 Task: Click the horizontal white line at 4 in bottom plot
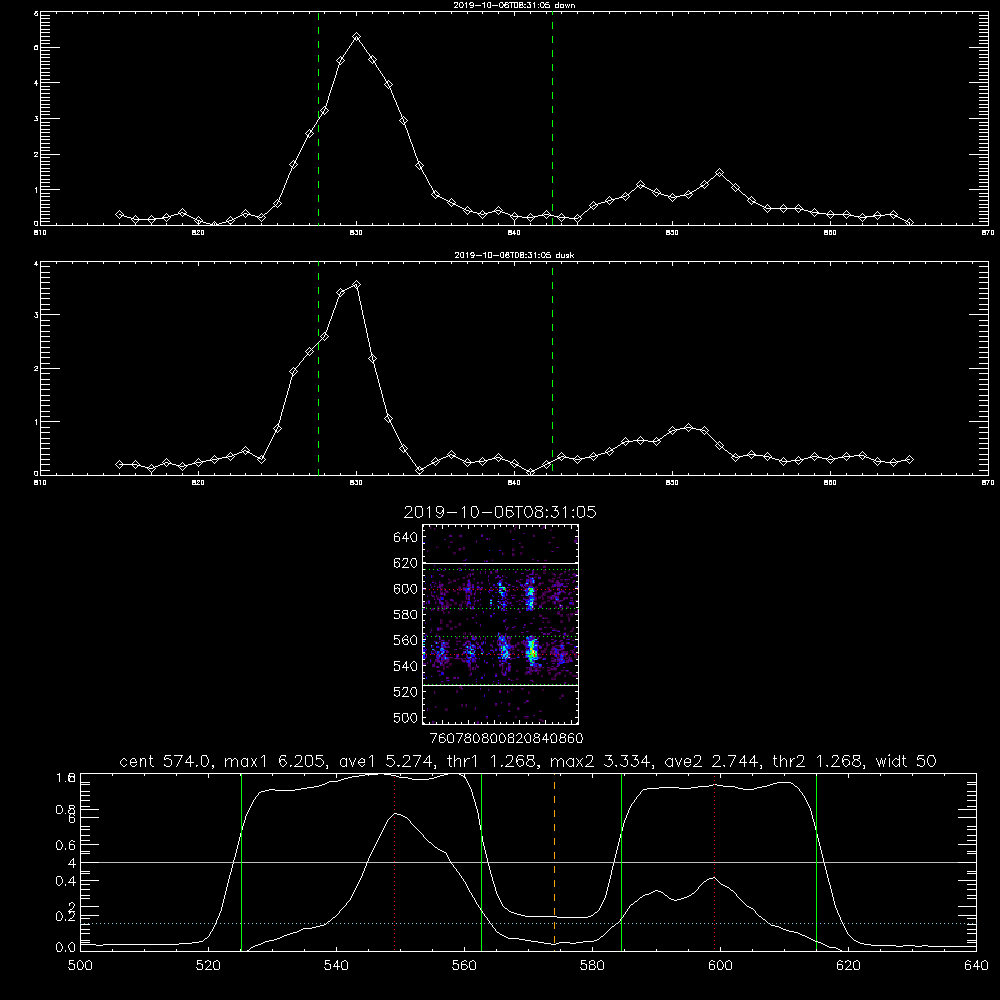pyautogui.click(x=528, y=862)
